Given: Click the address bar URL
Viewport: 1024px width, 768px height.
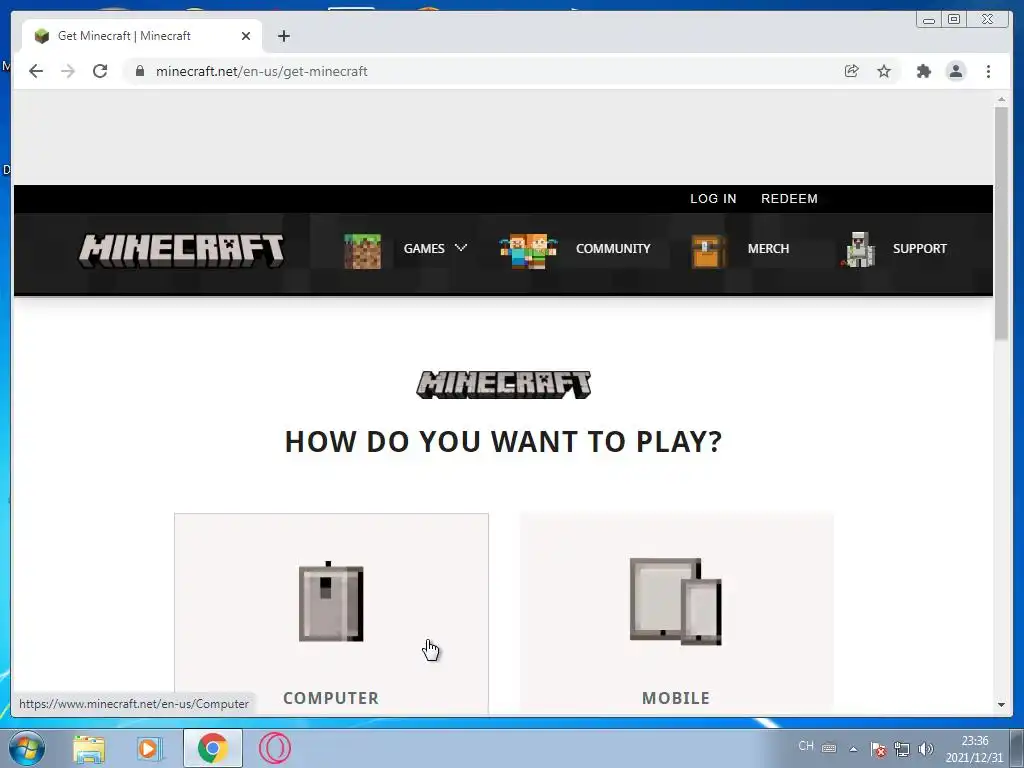Looking at the screenshot, I should (261, 71).
